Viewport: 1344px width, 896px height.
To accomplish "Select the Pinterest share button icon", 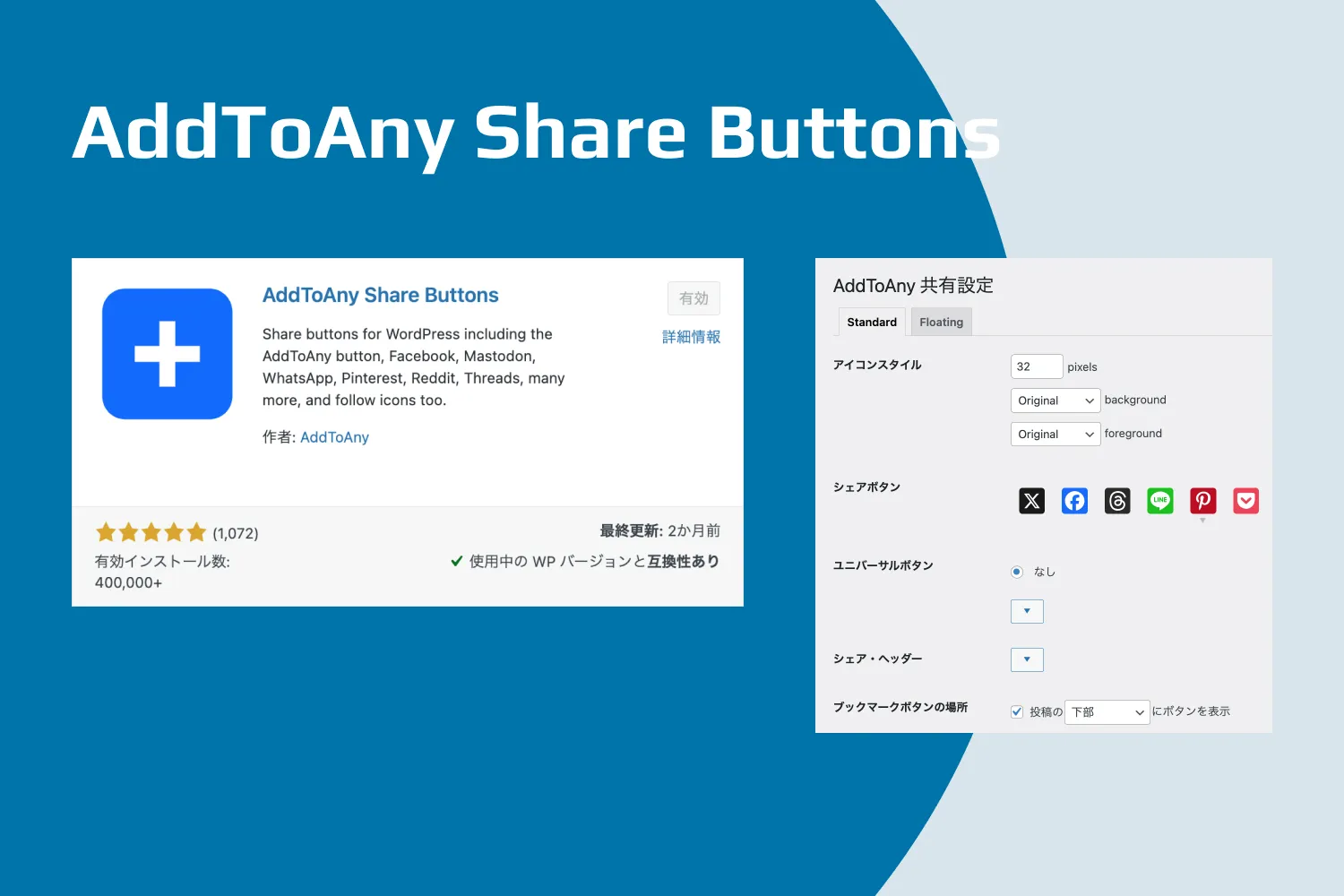I will (1202, 501).
